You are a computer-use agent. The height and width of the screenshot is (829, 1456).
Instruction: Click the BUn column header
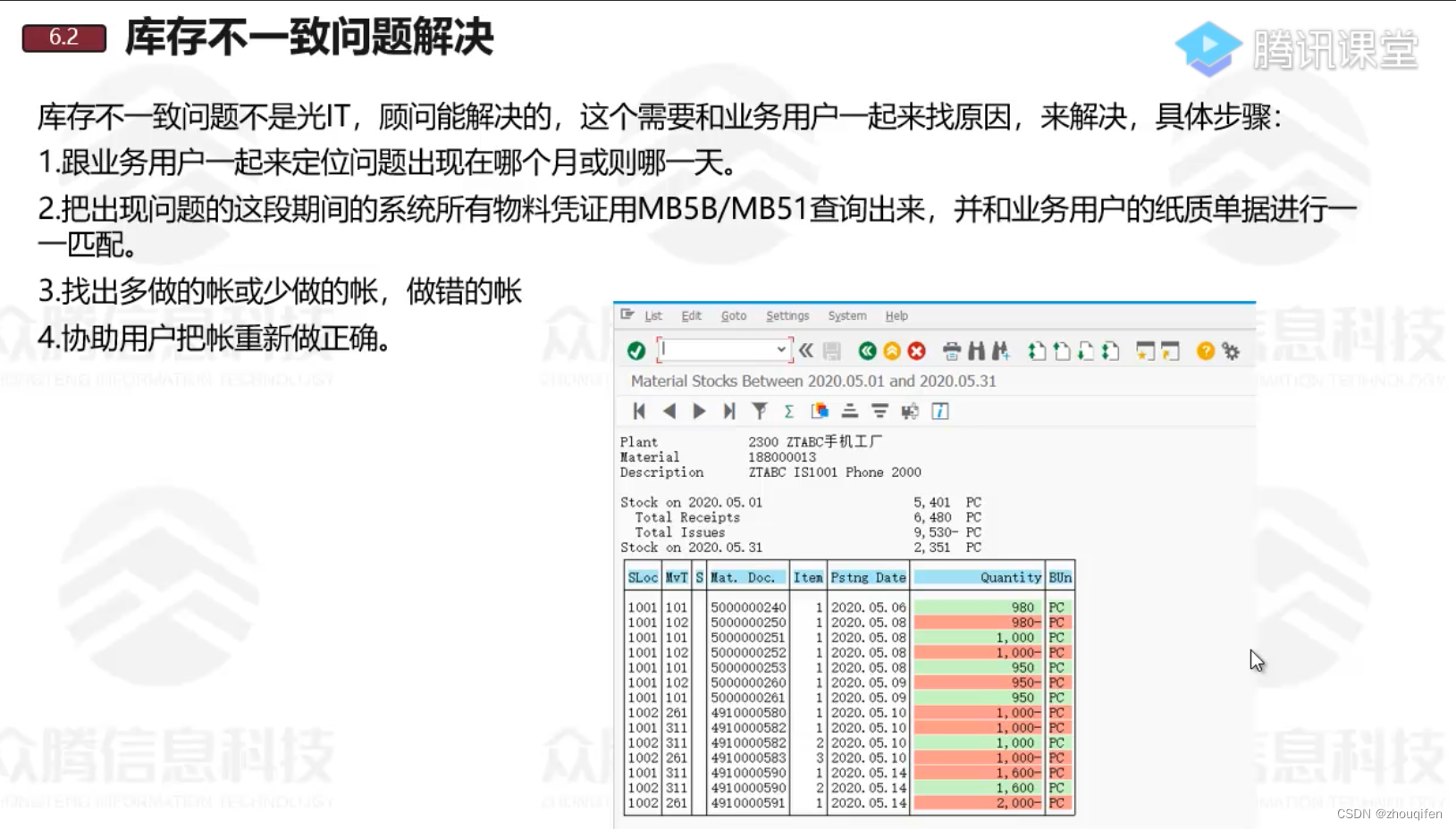(x=1060, y=578)
